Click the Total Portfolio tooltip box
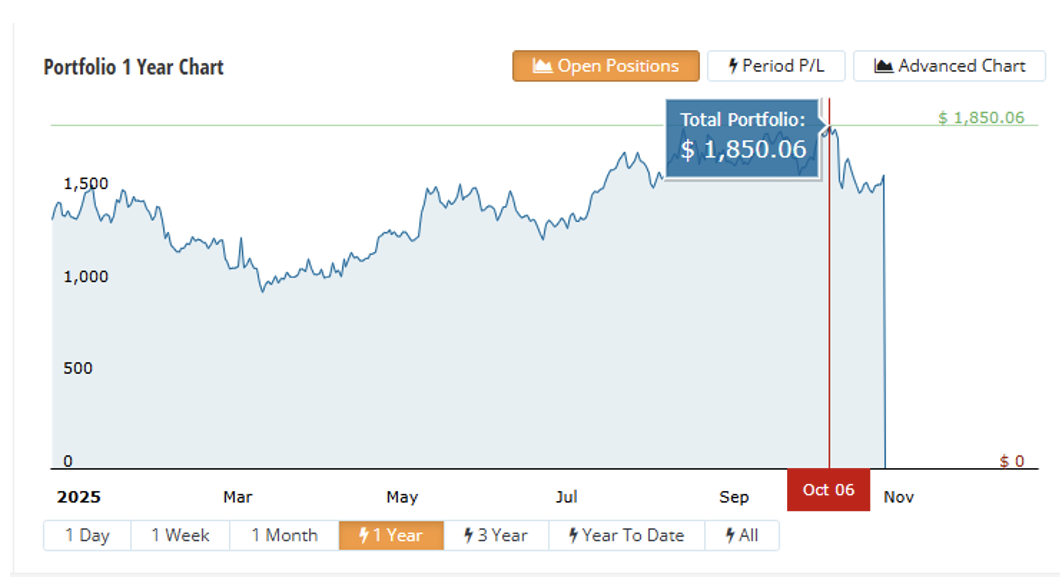 coord(743,137)
